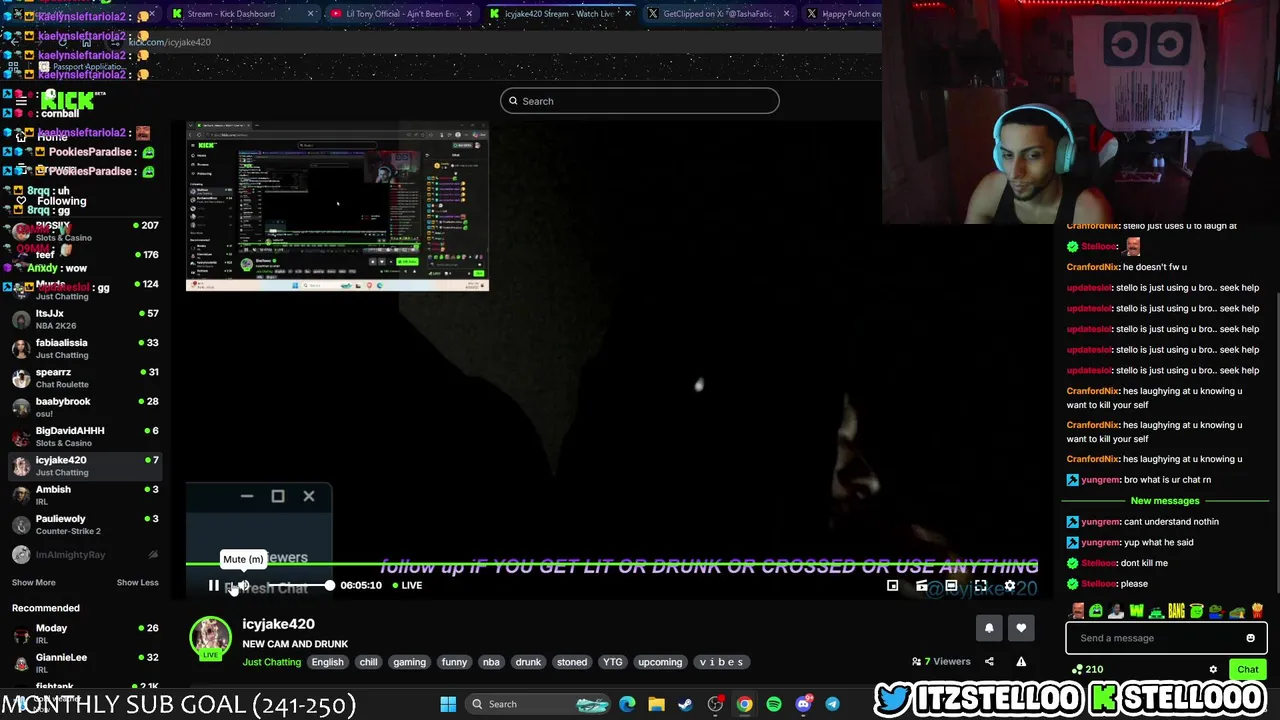Image resolution: width=1280 pixels, height=720 pixels.
Task: Select the funny tag
Action: [454, 662]
